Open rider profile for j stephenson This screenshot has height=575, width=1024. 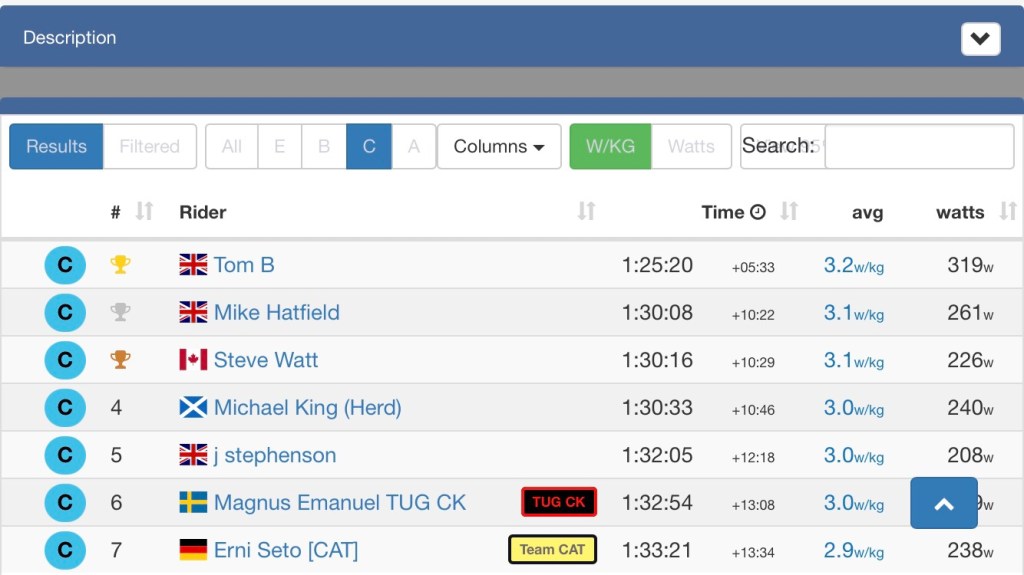(x=274, y=455)
